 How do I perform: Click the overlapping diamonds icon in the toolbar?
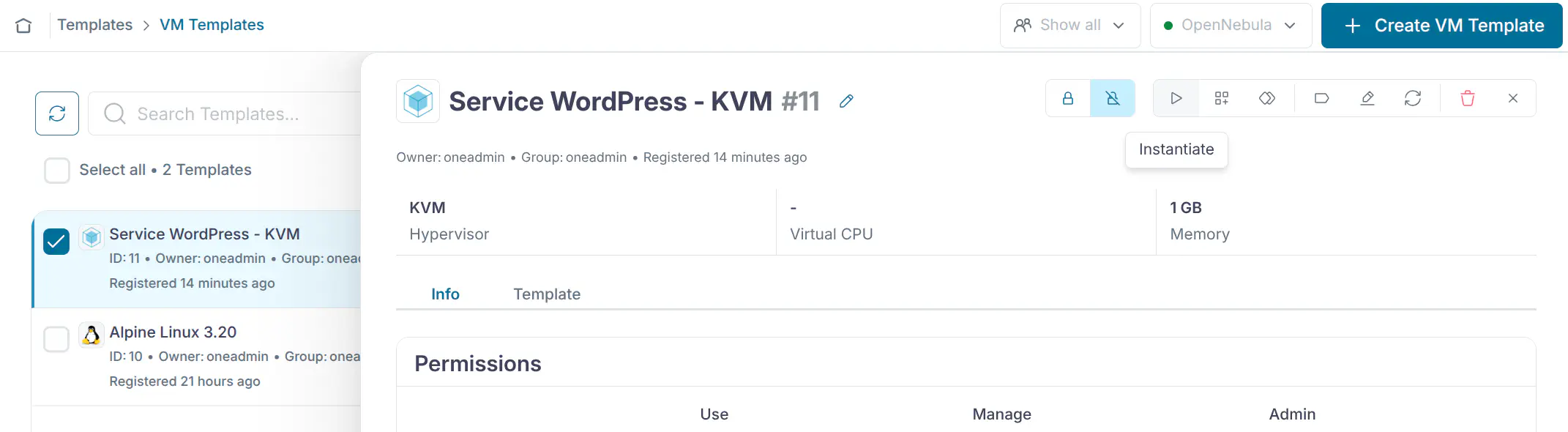click(x=1267, y=98)
